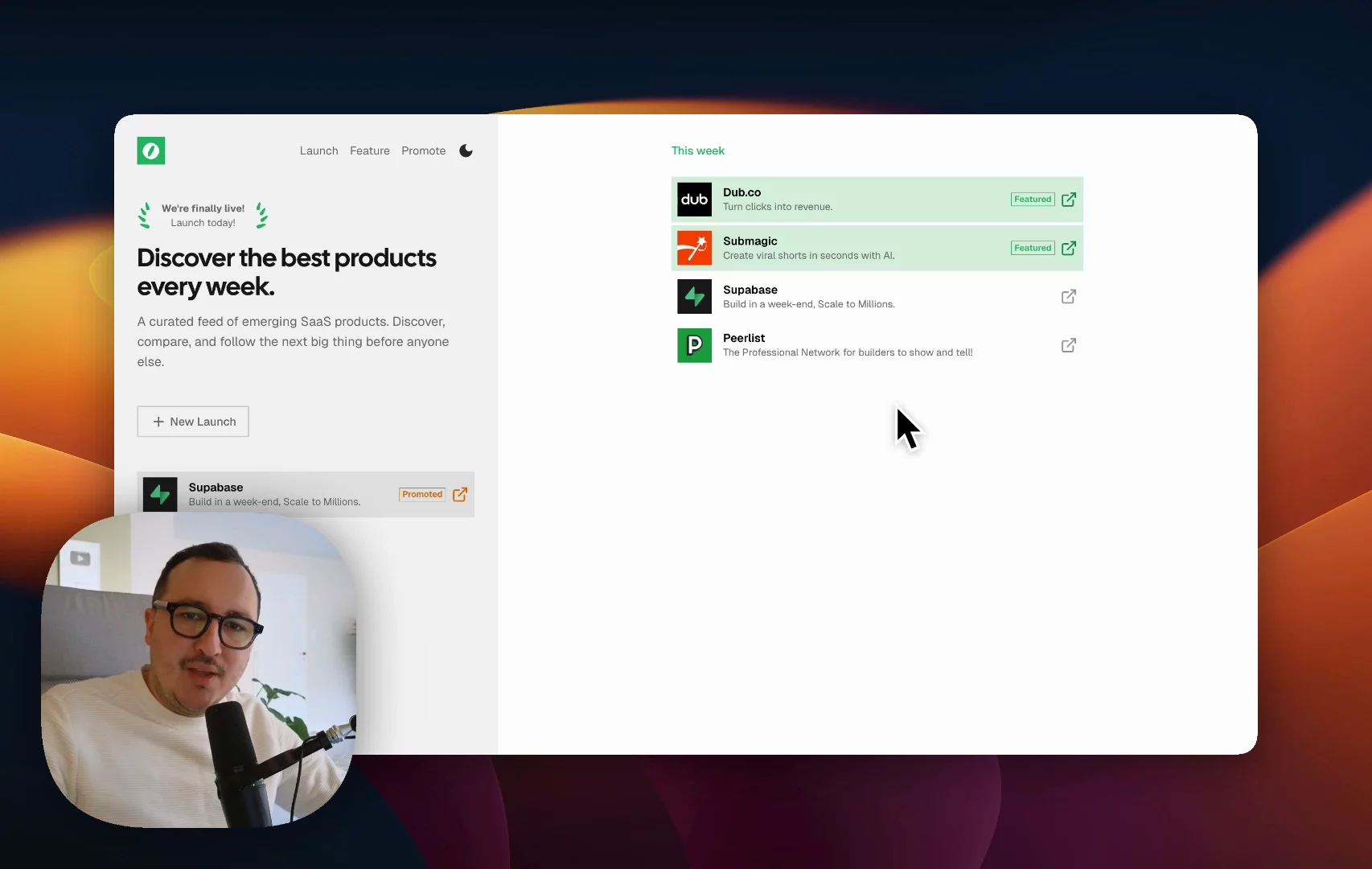Click the Submagic logo thumbnail
Viewport: 1372px width, 869px height.
pyautogui.click(x=694, y=249)
